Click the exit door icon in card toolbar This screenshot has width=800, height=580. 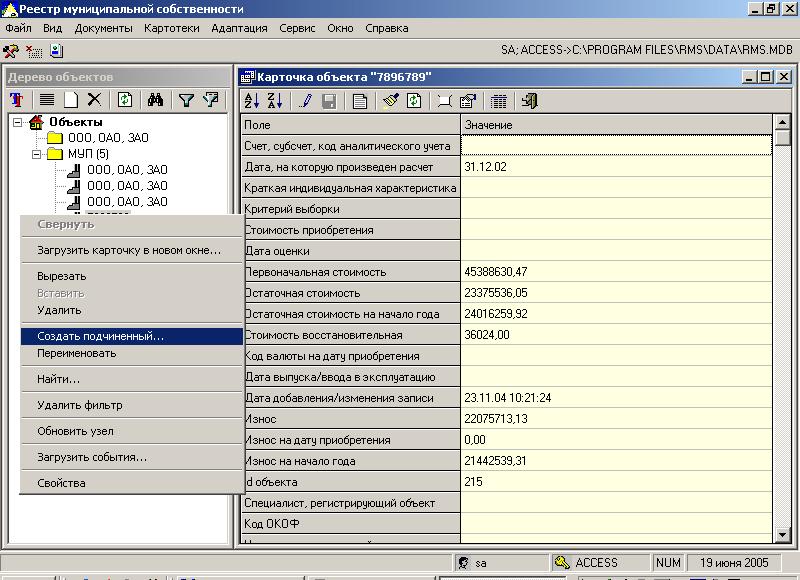(529, 100)
